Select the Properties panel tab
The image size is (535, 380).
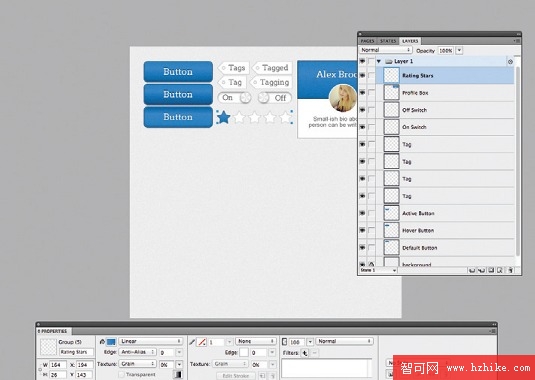point(54,331)
